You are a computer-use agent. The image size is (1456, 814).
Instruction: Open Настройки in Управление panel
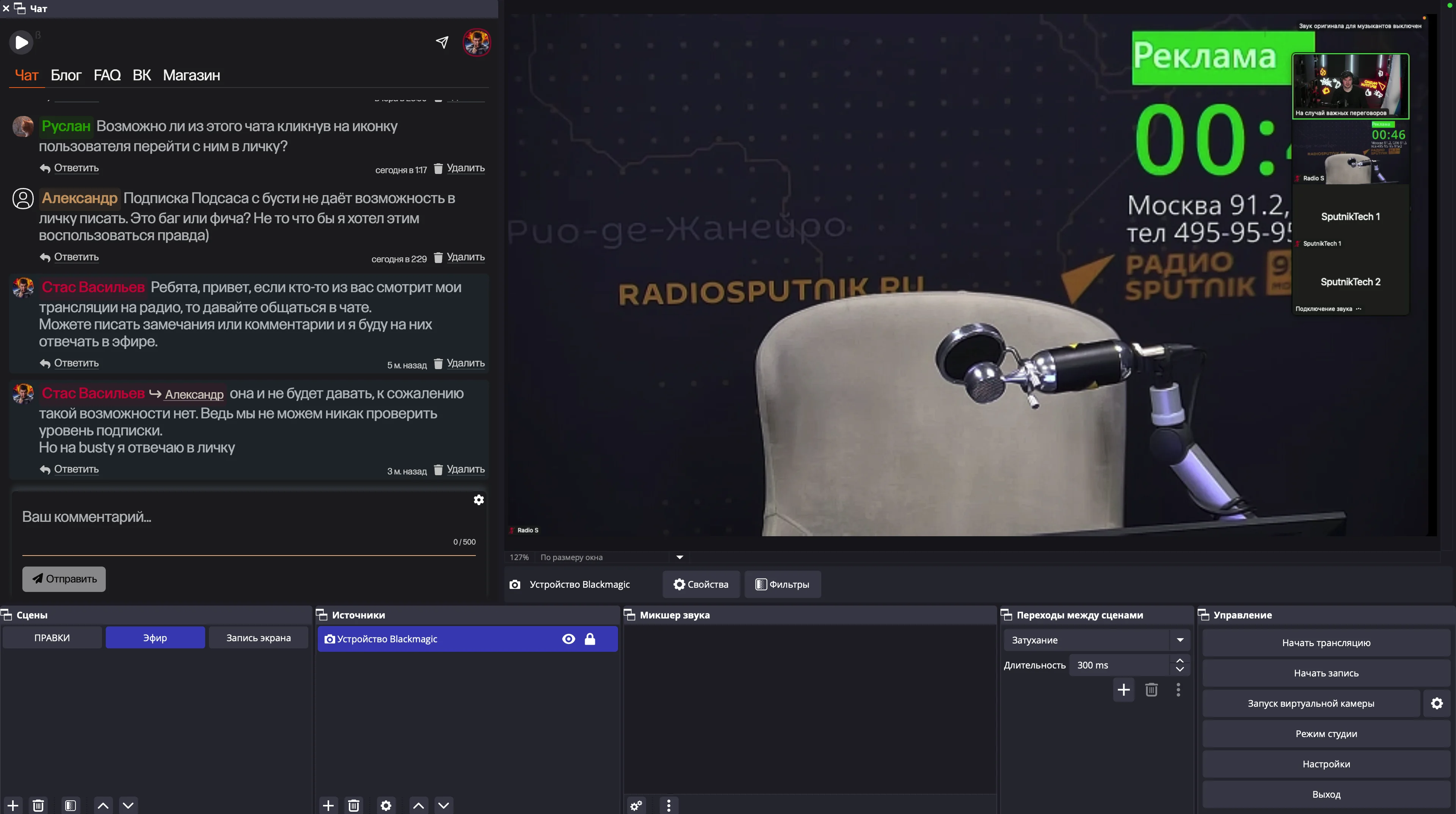pyautogui.click(x=1326, y=764)
